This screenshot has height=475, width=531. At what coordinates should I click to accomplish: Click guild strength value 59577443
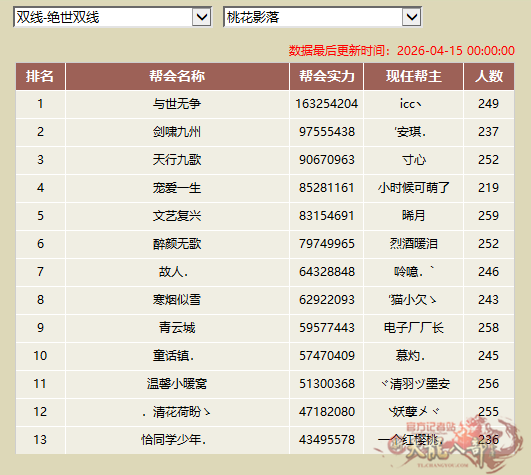click(x=326, y=328)
